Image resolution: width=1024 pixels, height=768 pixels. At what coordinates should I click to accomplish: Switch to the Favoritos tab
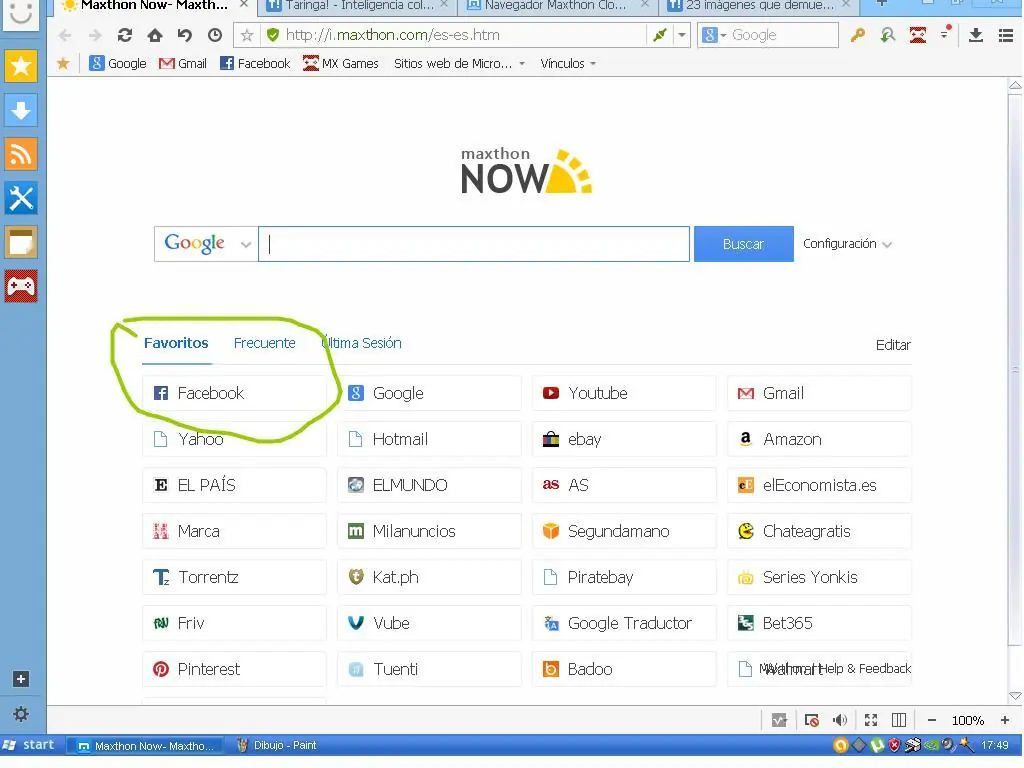coord(176,343)
